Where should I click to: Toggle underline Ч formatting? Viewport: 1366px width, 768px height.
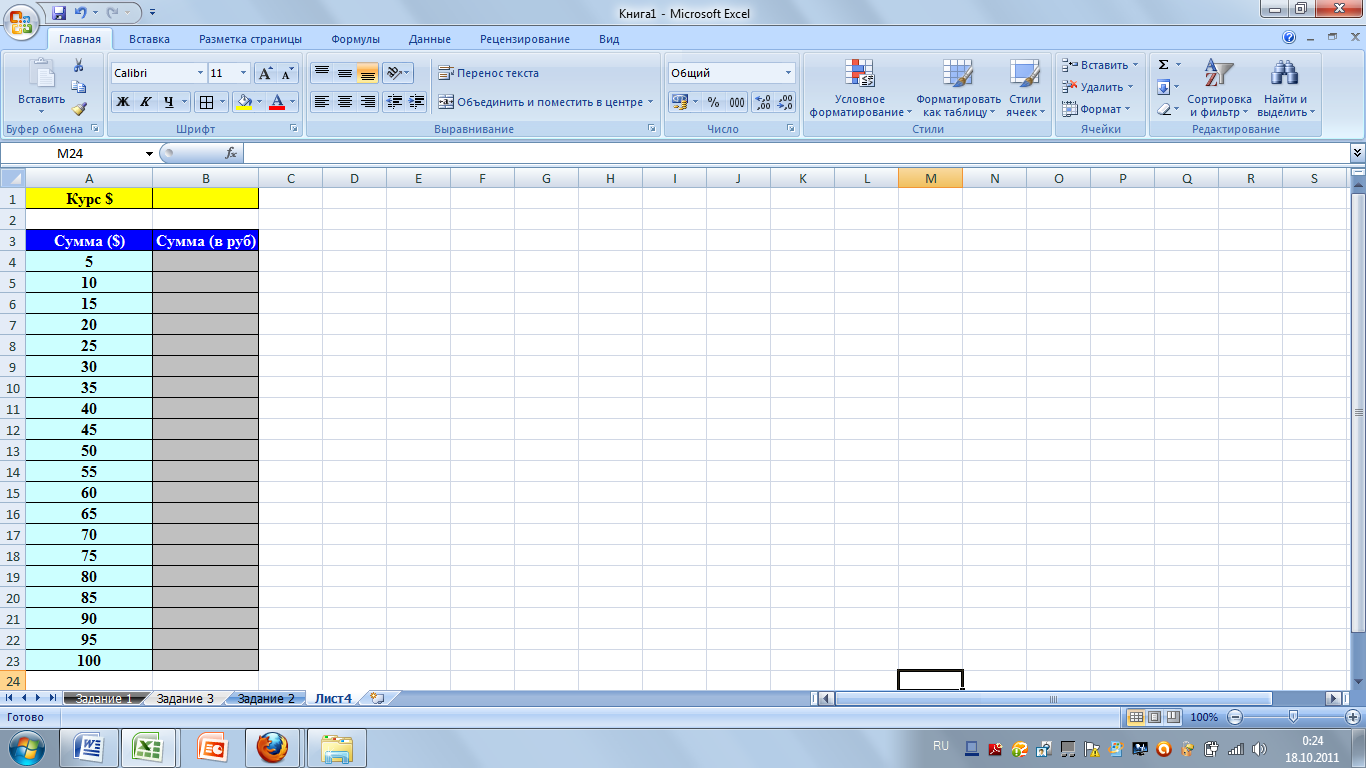[x=169, y=102]
